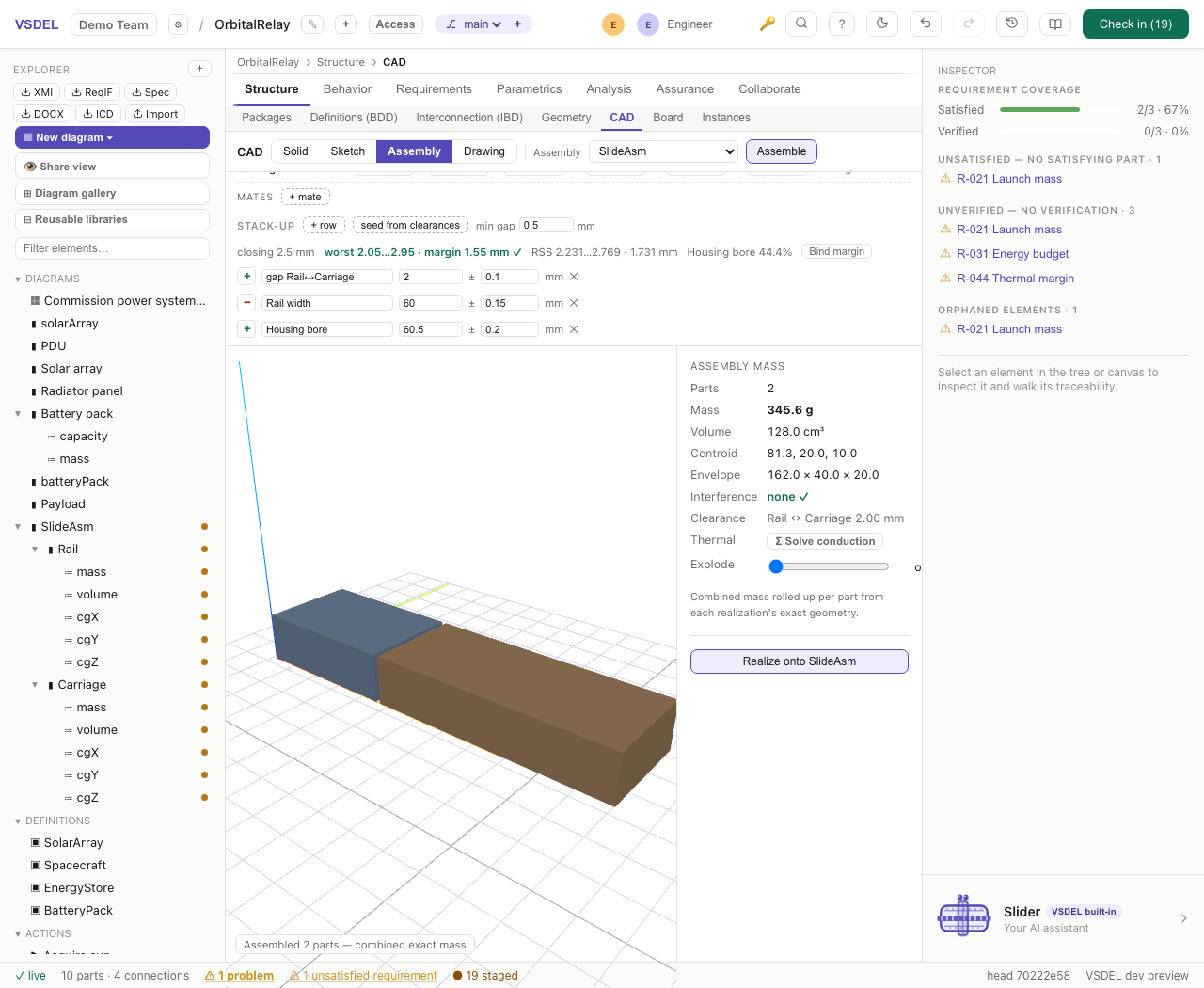This screenshot has height=988, width=1204.
Task: Collapse SlideAsm tree node
Action: [x=18, y=527]
